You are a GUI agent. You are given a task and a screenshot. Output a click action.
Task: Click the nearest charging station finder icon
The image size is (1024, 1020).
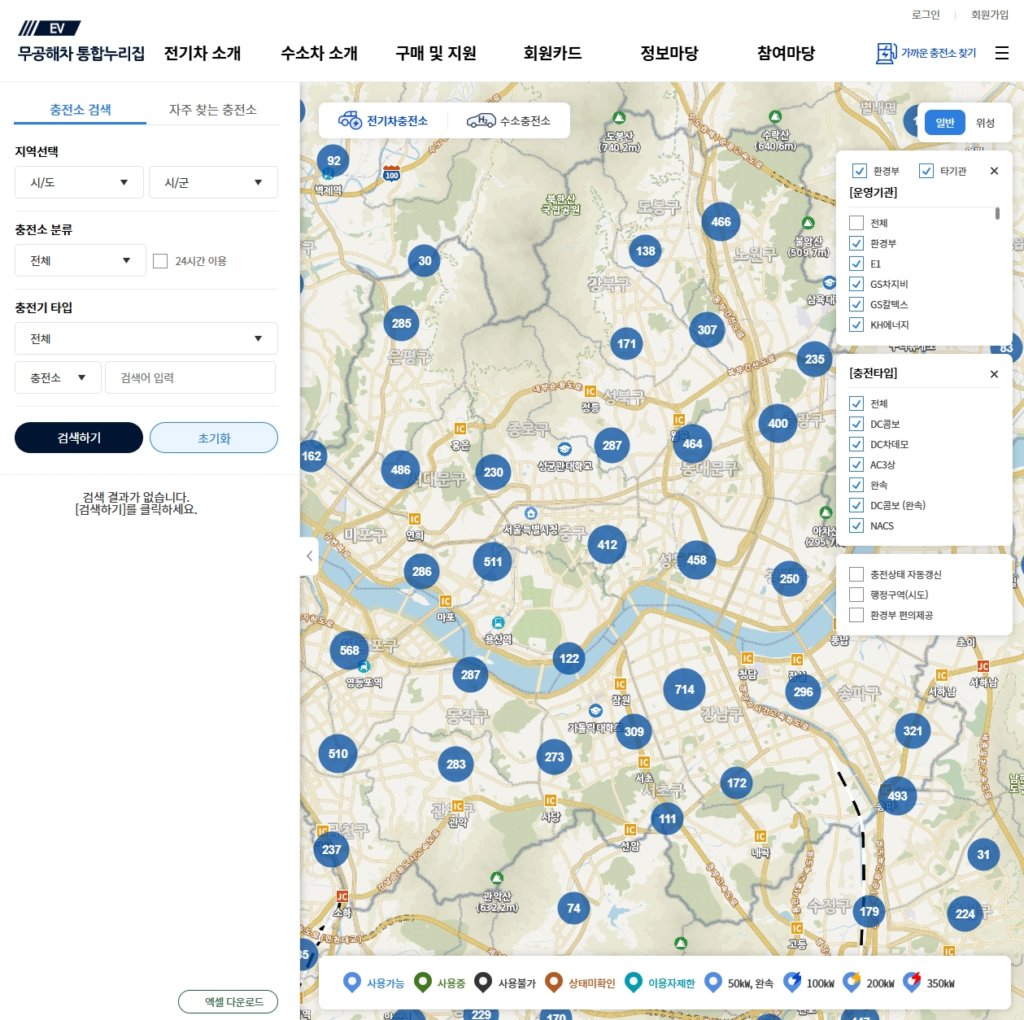tap(885, 53)
